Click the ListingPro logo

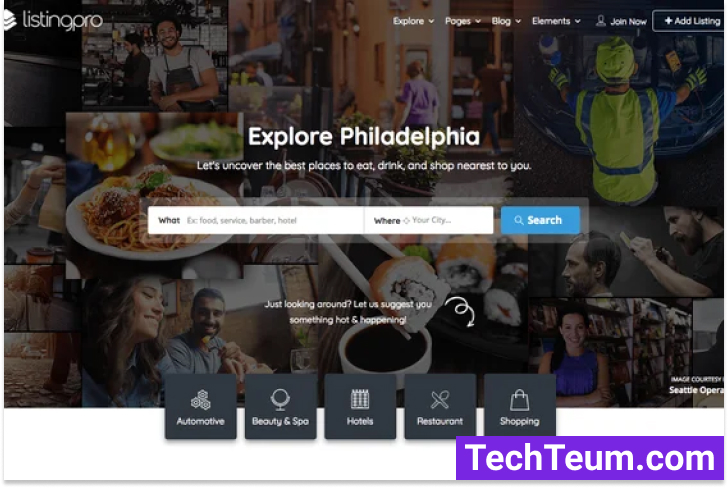tap(52, 20)
